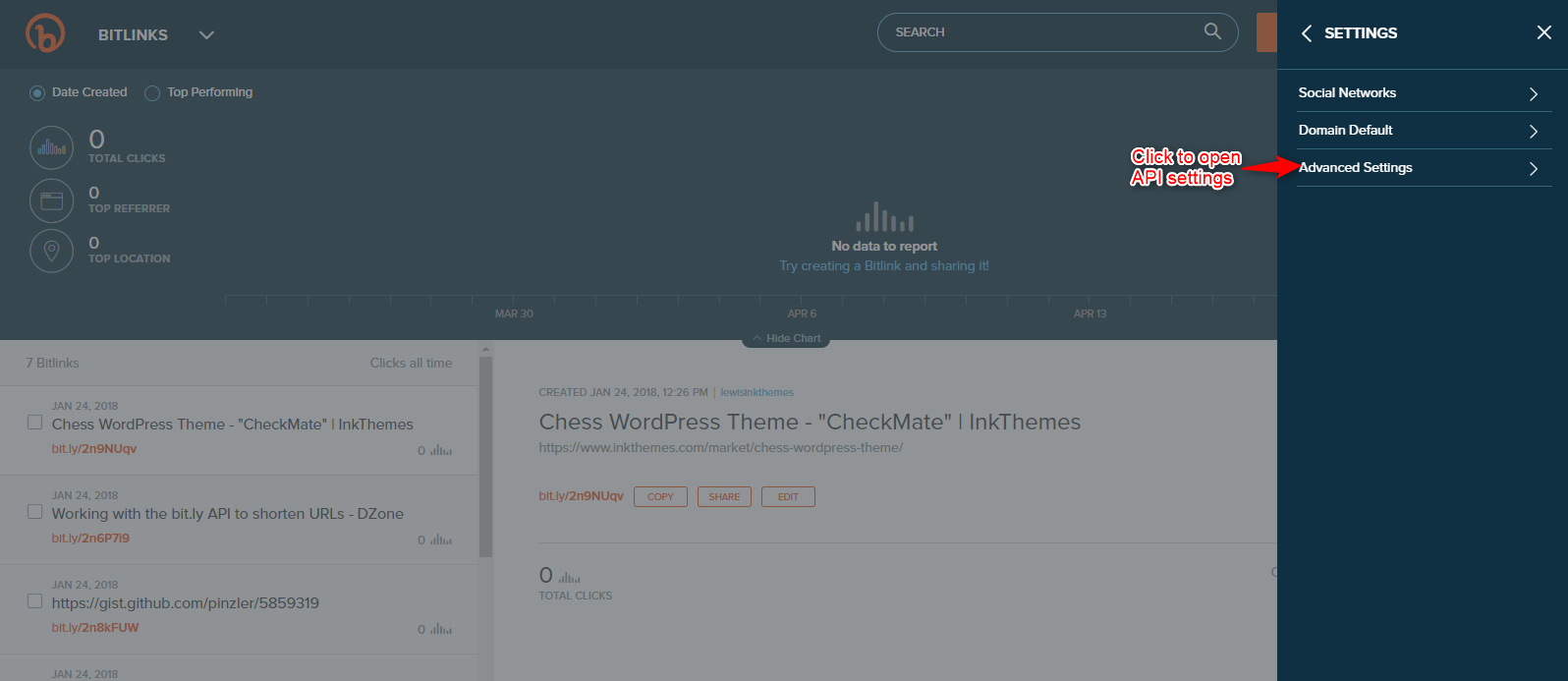The height and width of the screenshot is (681, 1568).
Task: Click '7 Bitlinks' count text
Action: click(52, 364)
